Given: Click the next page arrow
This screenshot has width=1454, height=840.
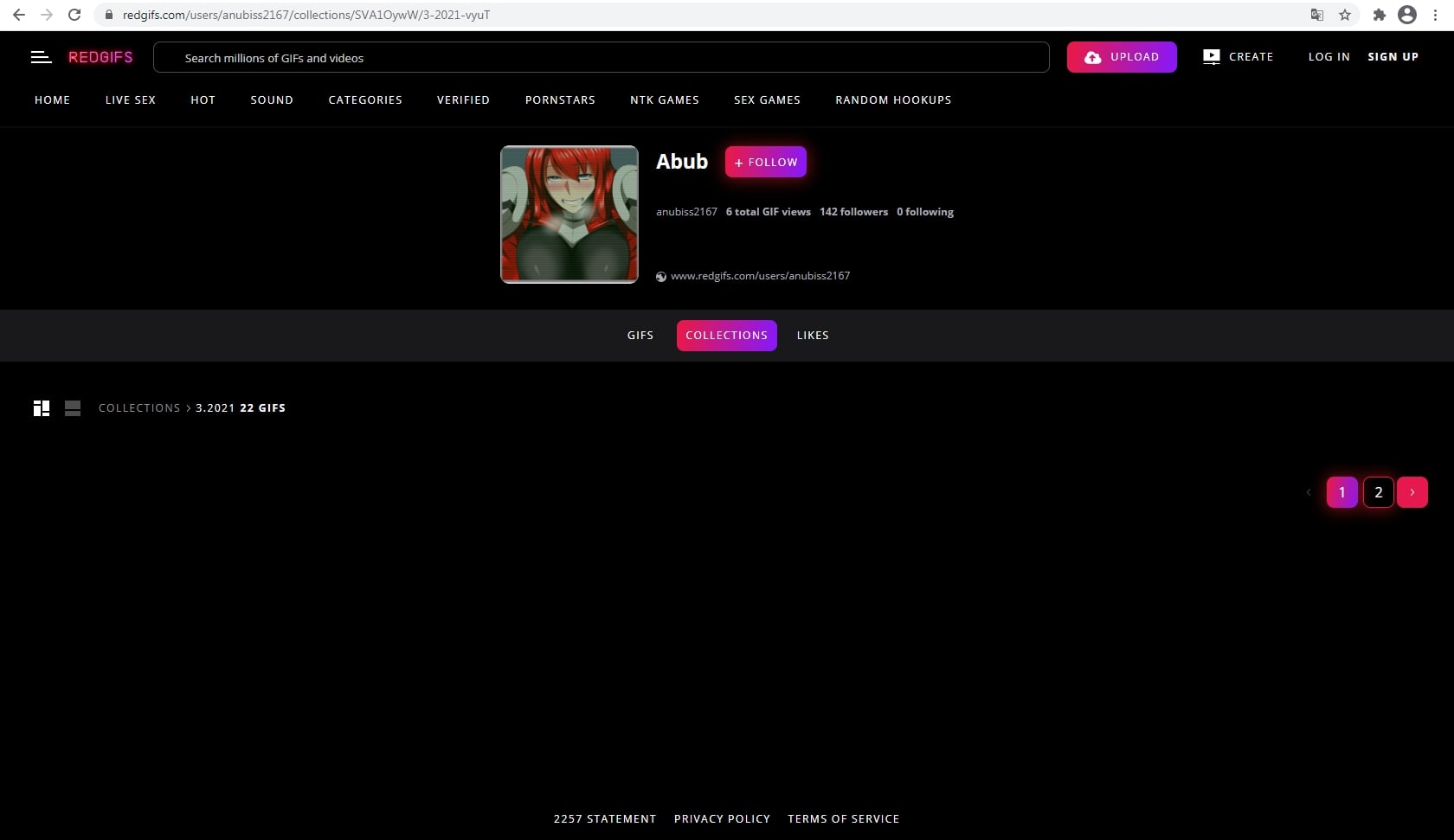Looking at the screenshot, I should coord(1412,492).
